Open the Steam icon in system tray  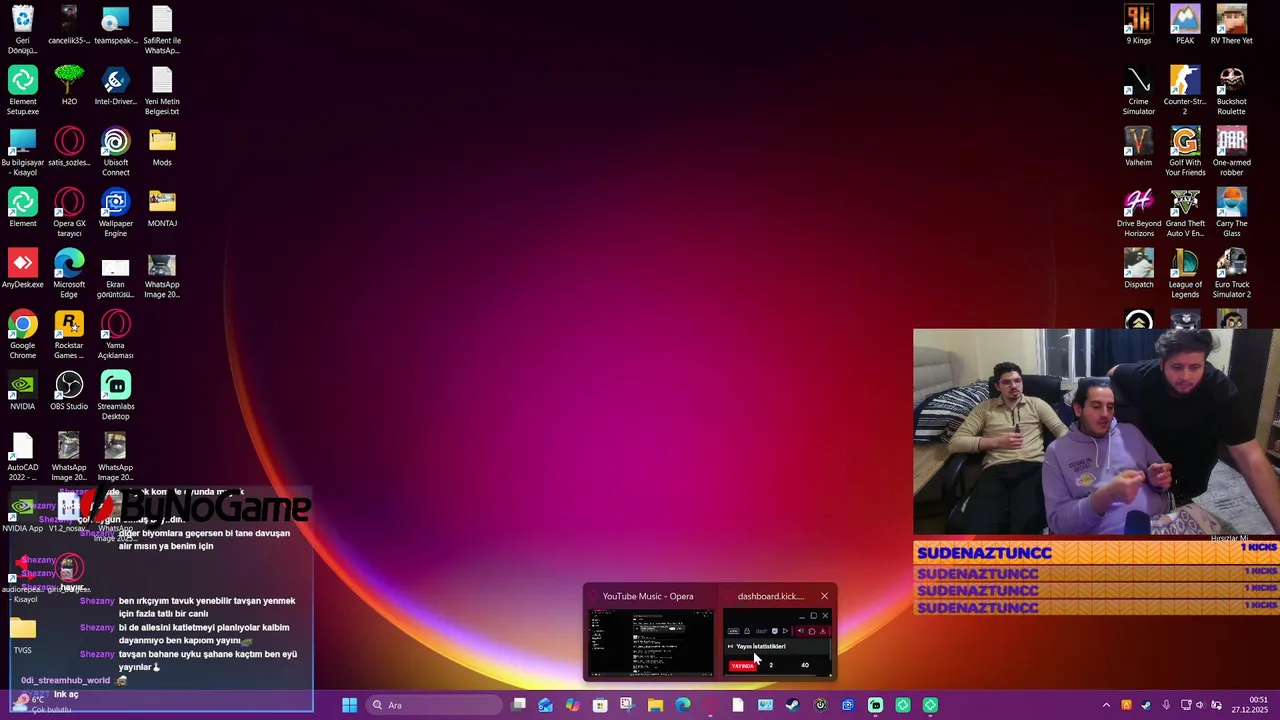pyautogui.click(x=1145, y=705)
